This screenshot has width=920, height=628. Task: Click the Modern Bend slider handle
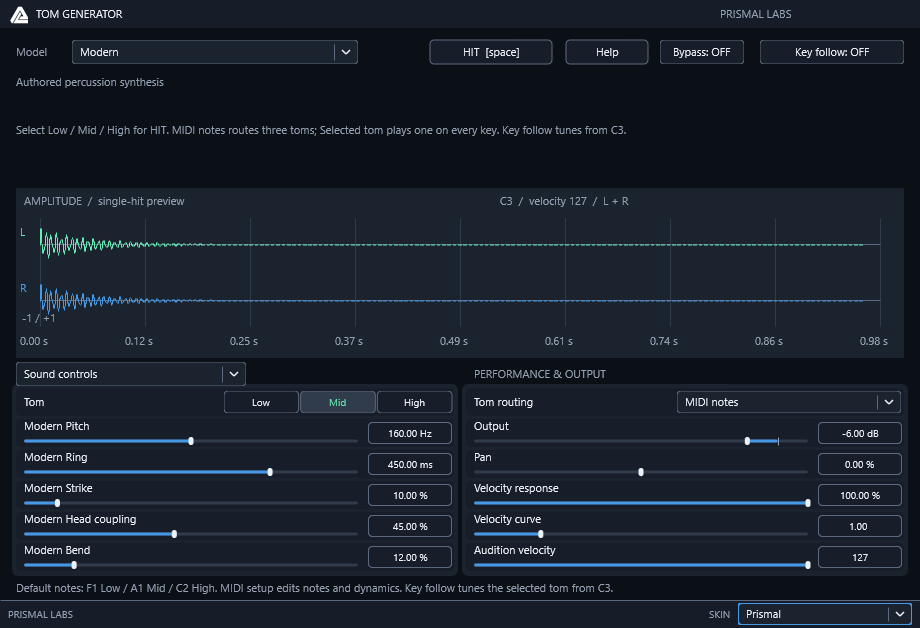point(74,565)
